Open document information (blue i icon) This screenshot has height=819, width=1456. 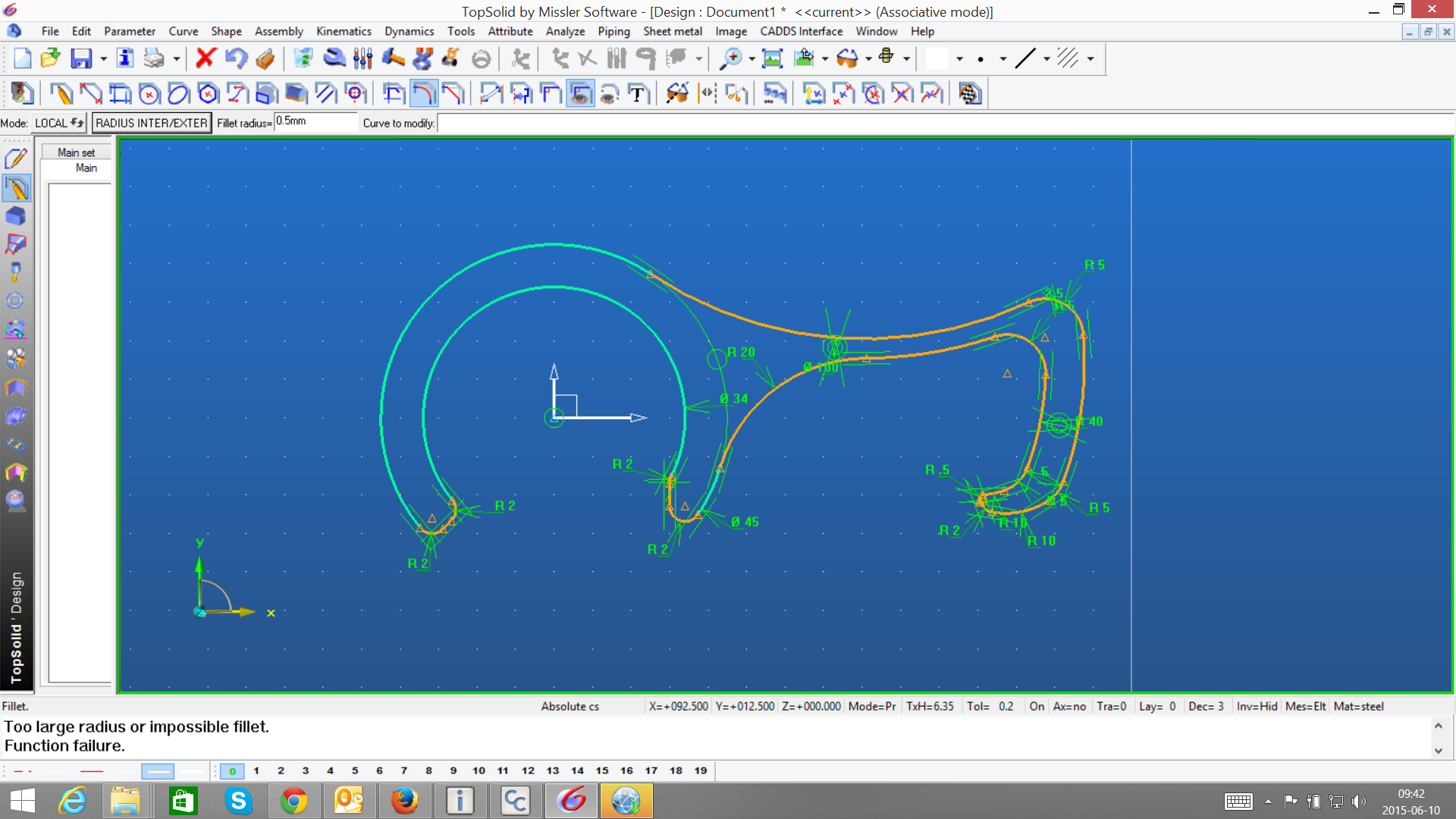tap(125, 58)
